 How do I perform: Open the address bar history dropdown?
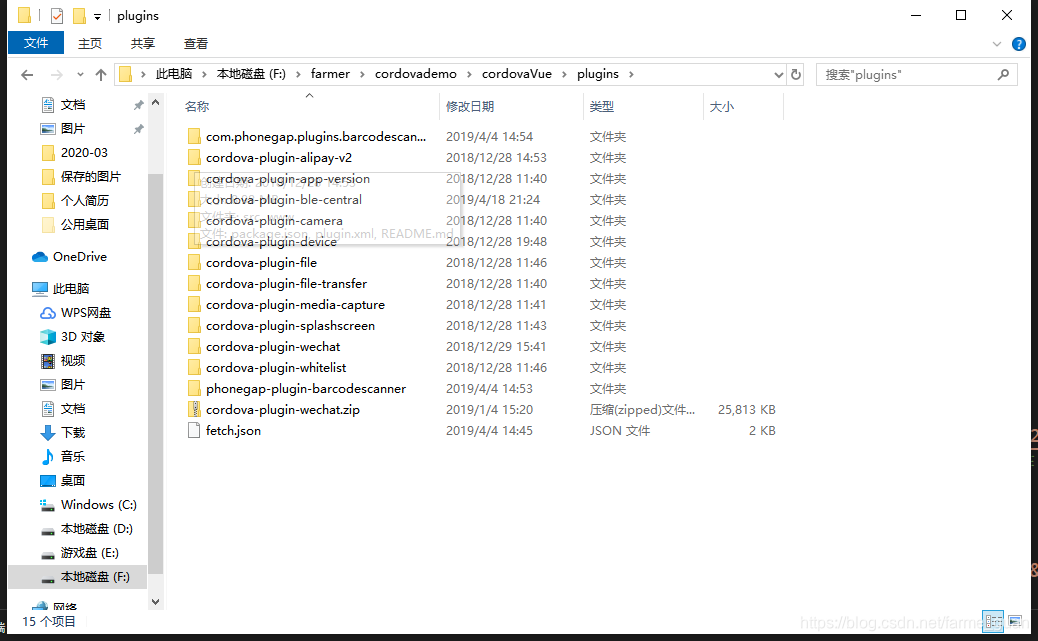coord(778,73)
